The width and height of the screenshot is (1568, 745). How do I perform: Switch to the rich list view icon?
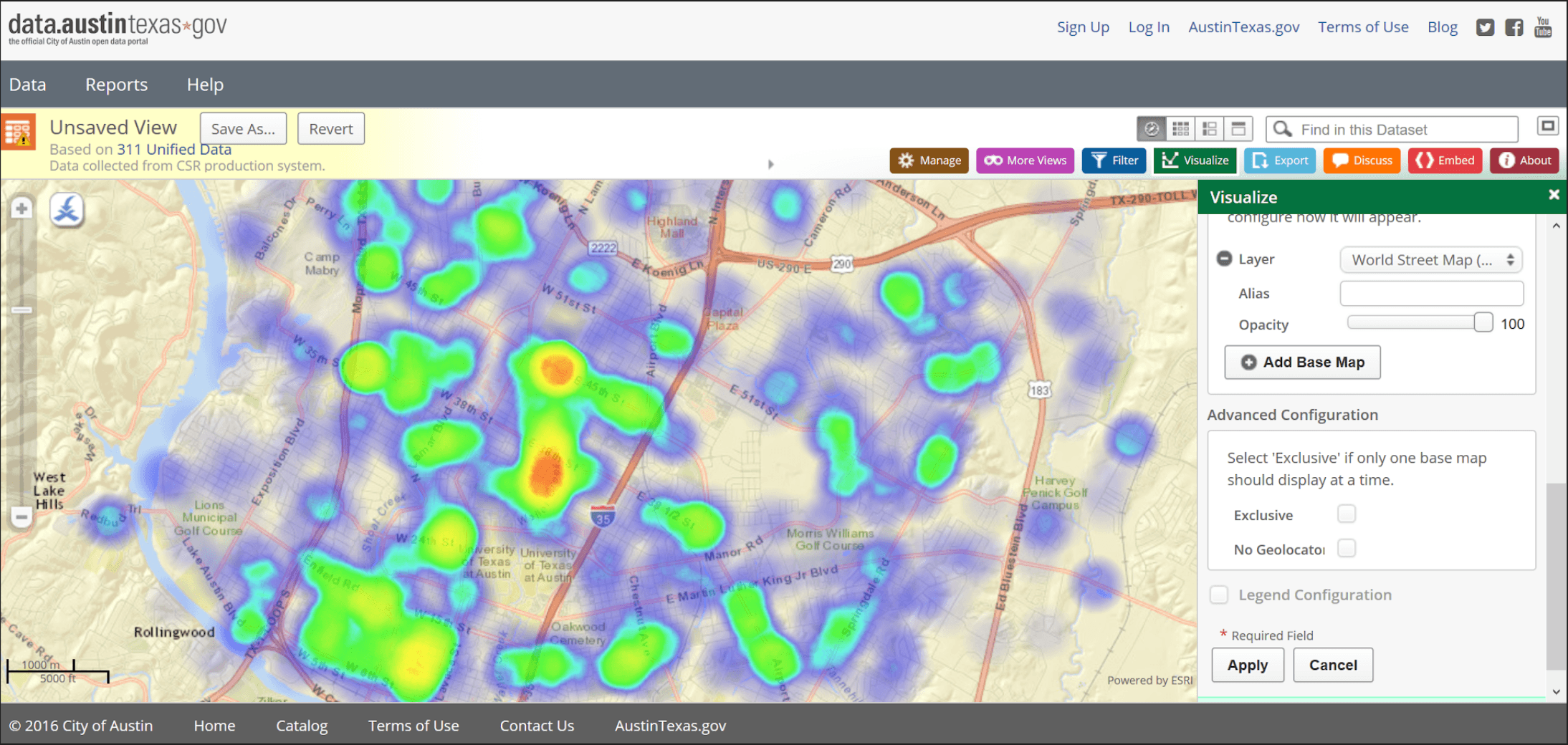pos(1210,129)
